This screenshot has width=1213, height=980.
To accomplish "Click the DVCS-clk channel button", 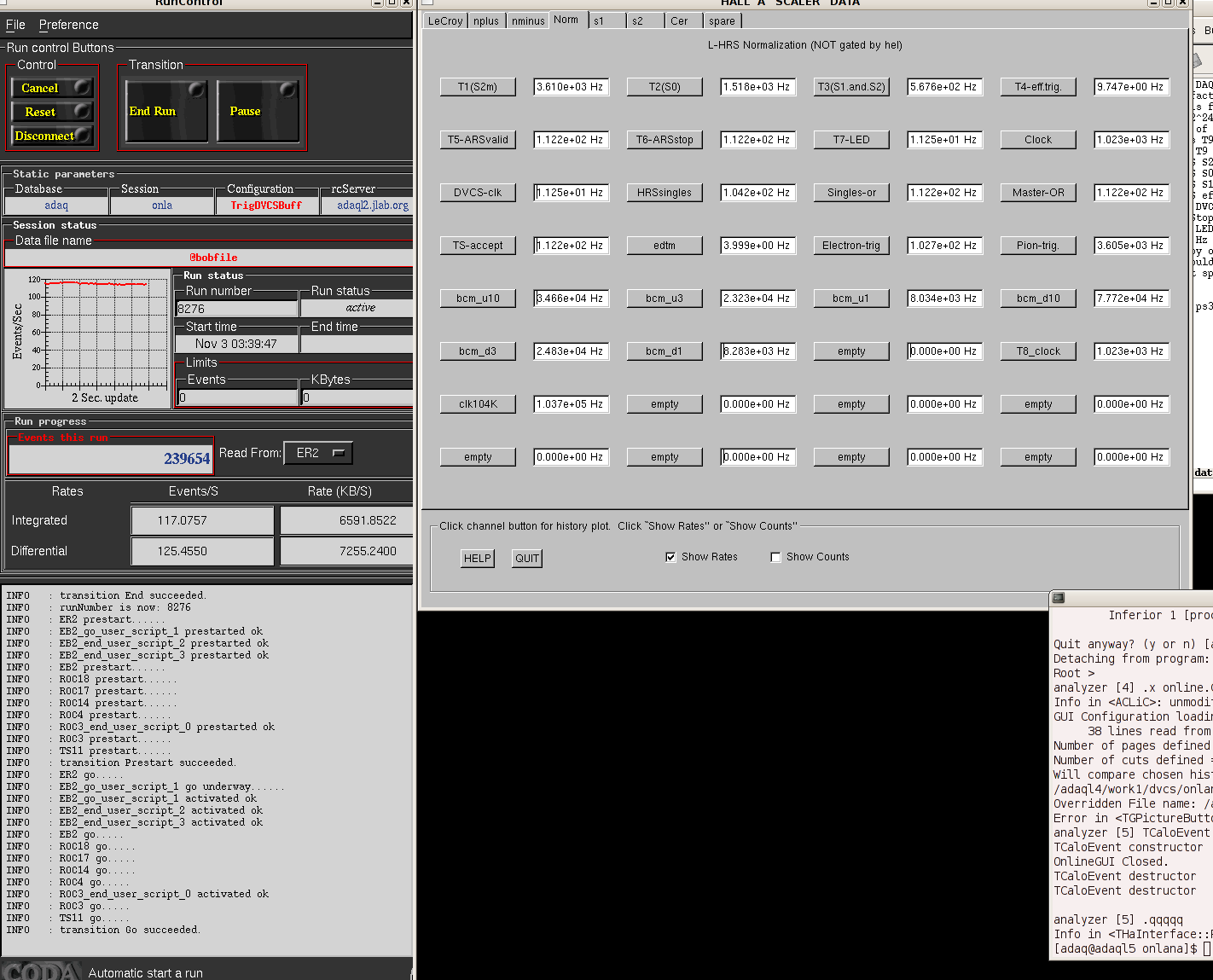I will pos(478,193).
